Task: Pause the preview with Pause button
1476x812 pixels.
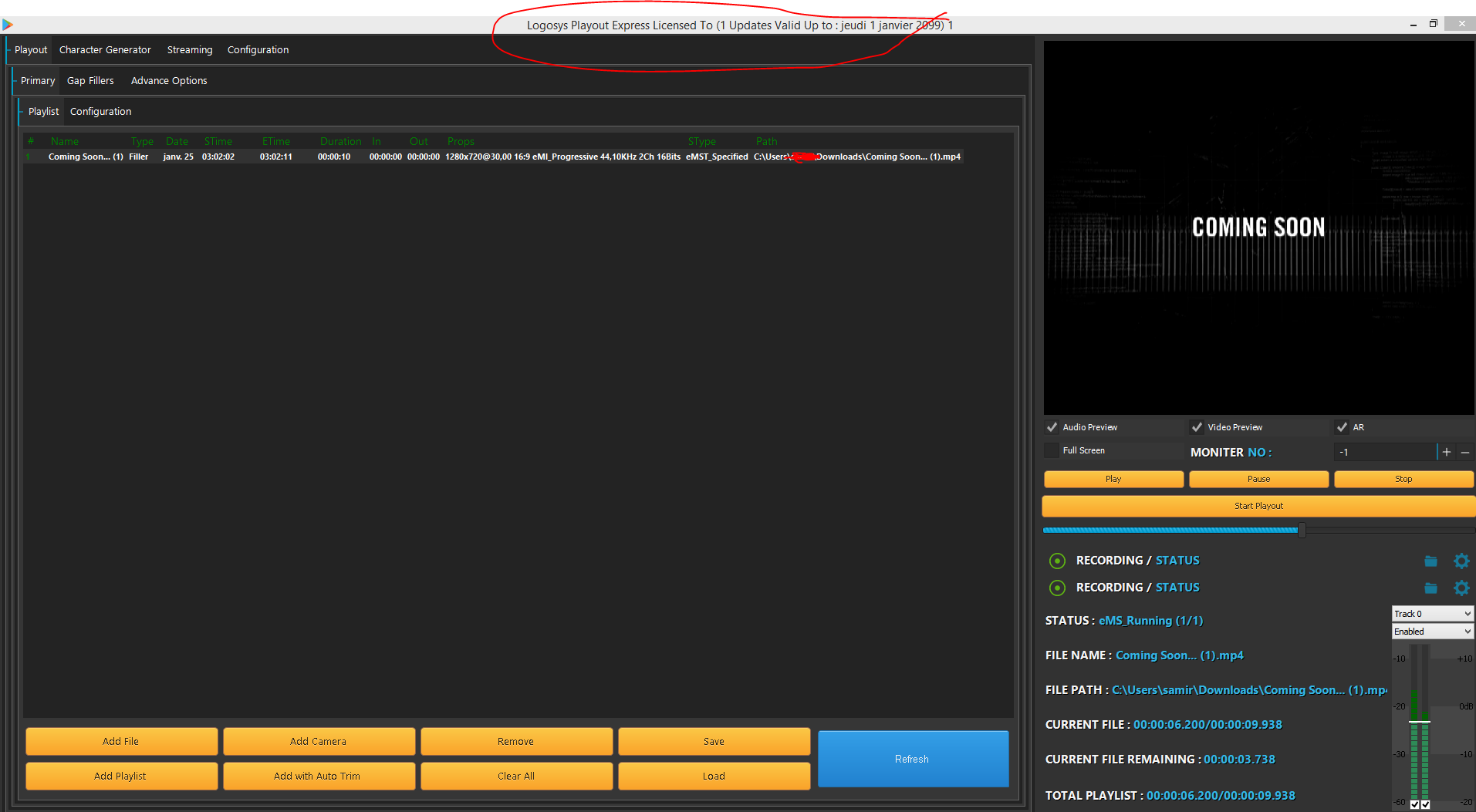Action: coord(1258,479)
